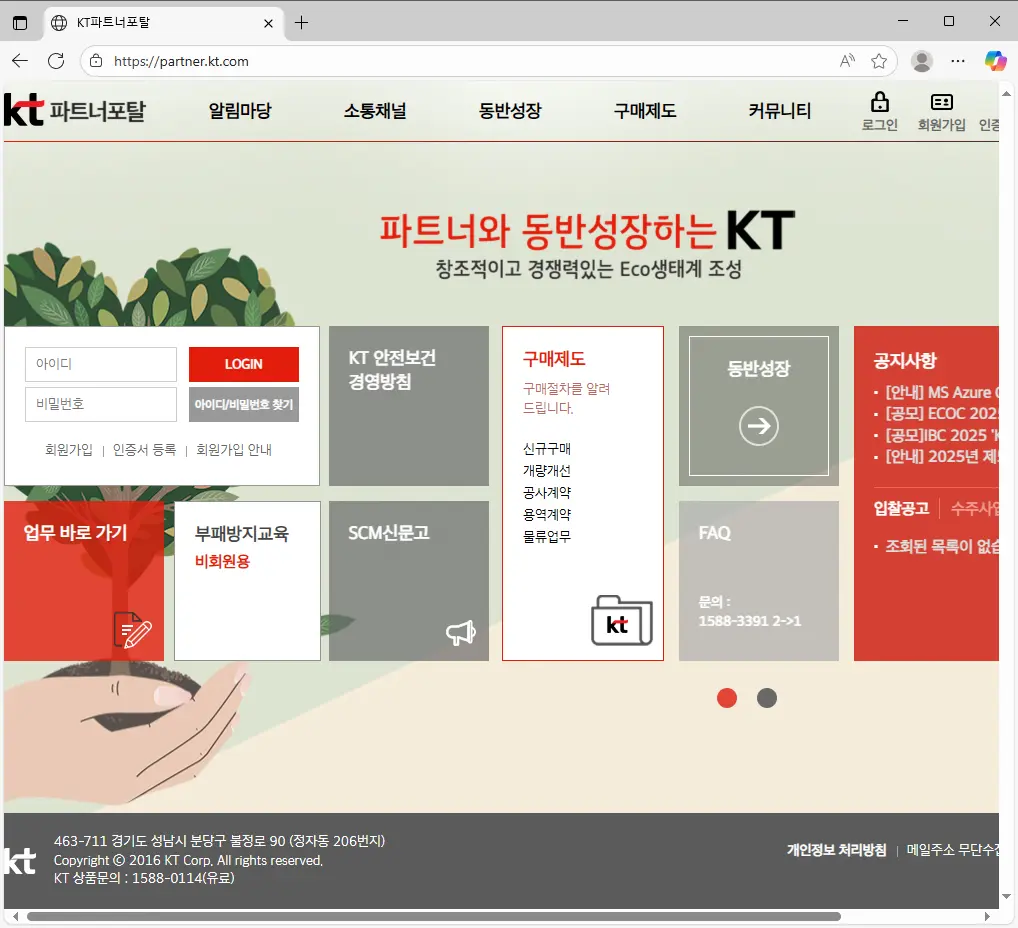Screen dimensions: 1018x928
Task: Open the browser profile menu
Action: click(921, 61)
